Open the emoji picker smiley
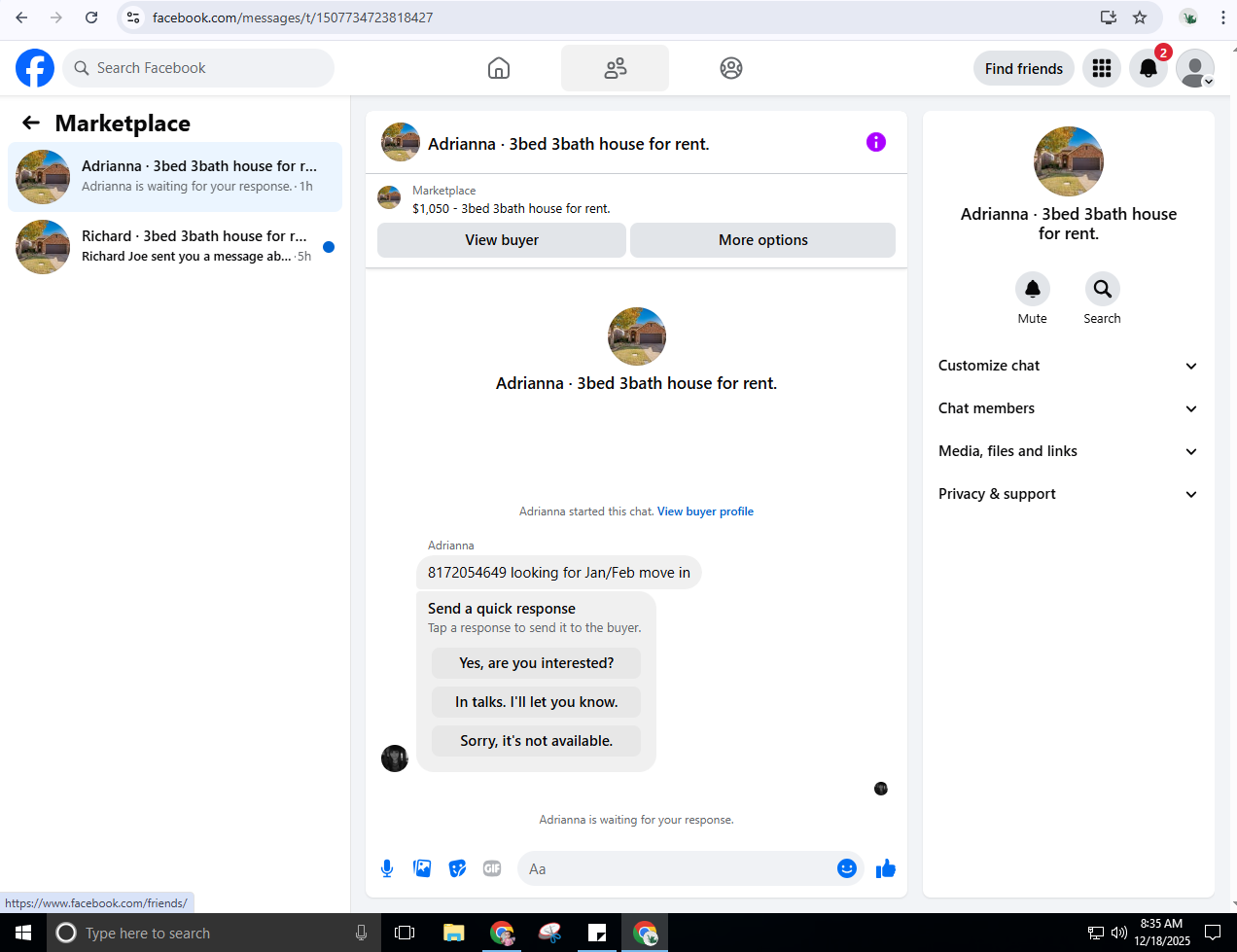The image size is (1237, 952). click(847, 868)
